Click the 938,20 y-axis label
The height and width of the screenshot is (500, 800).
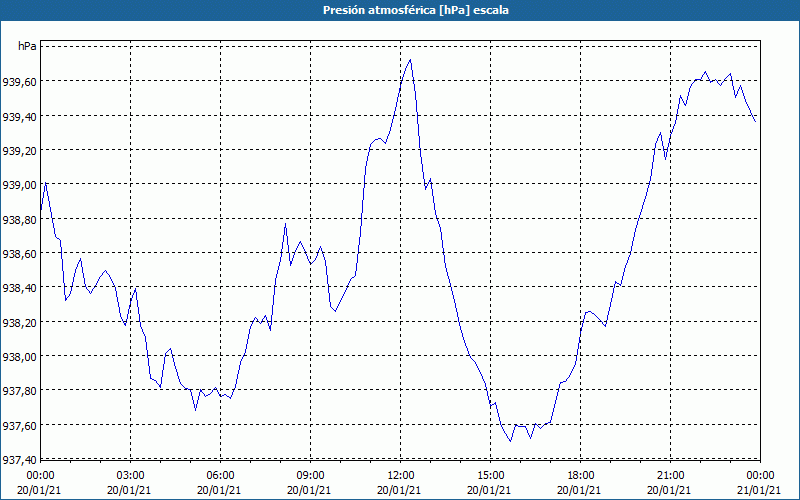(19, 322)
